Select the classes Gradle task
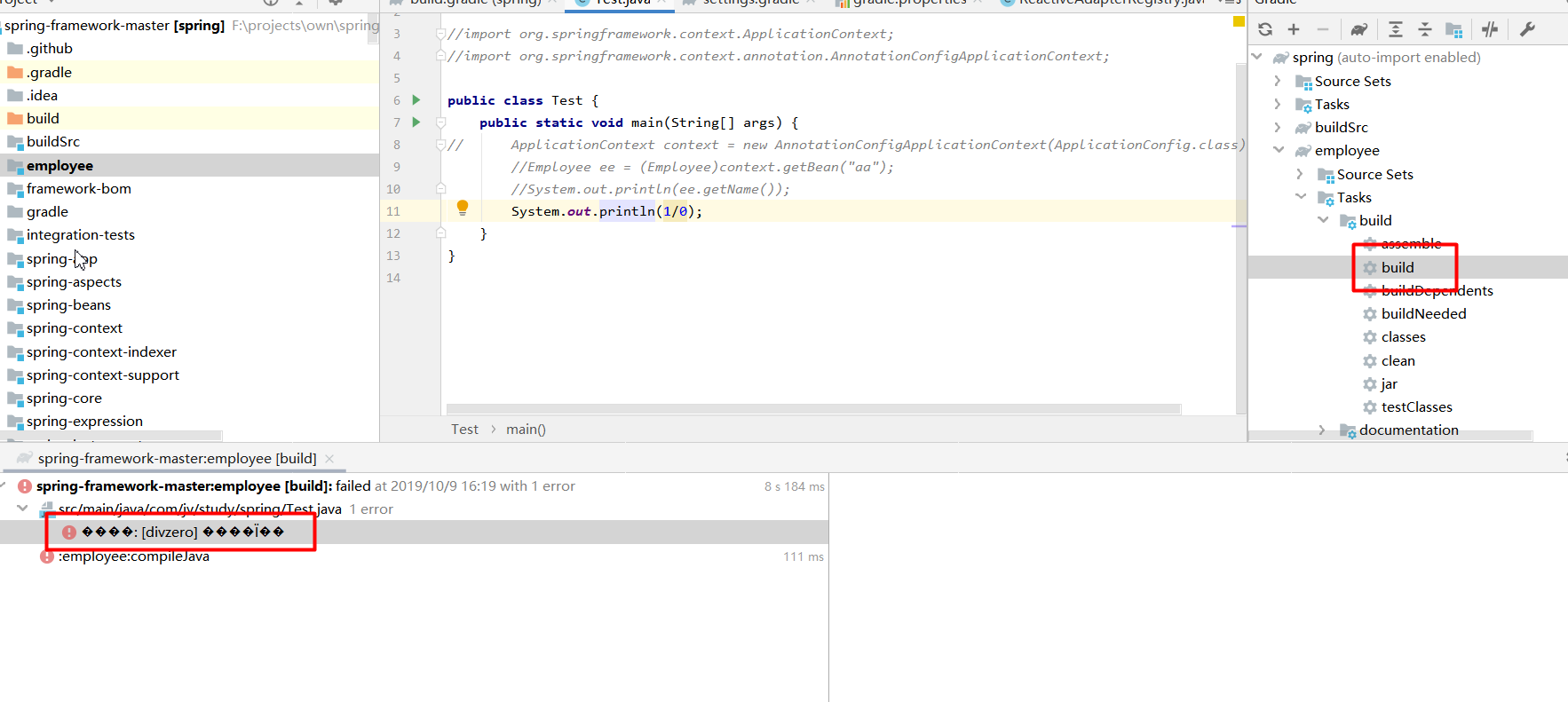Image resolution: width=1568 pixels, height=702 pixels. [1404, 336]
